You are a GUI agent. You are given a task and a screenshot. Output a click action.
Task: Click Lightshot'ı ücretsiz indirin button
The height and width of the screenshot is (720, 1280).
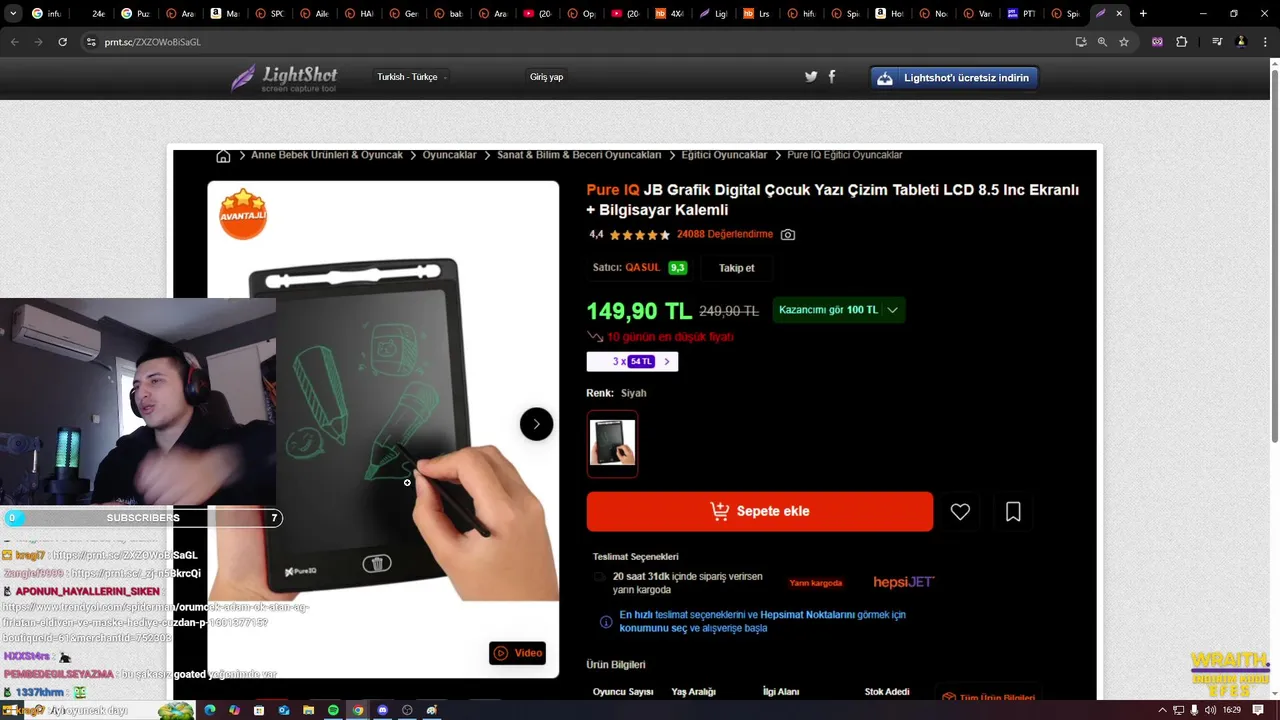click(954, 78)
